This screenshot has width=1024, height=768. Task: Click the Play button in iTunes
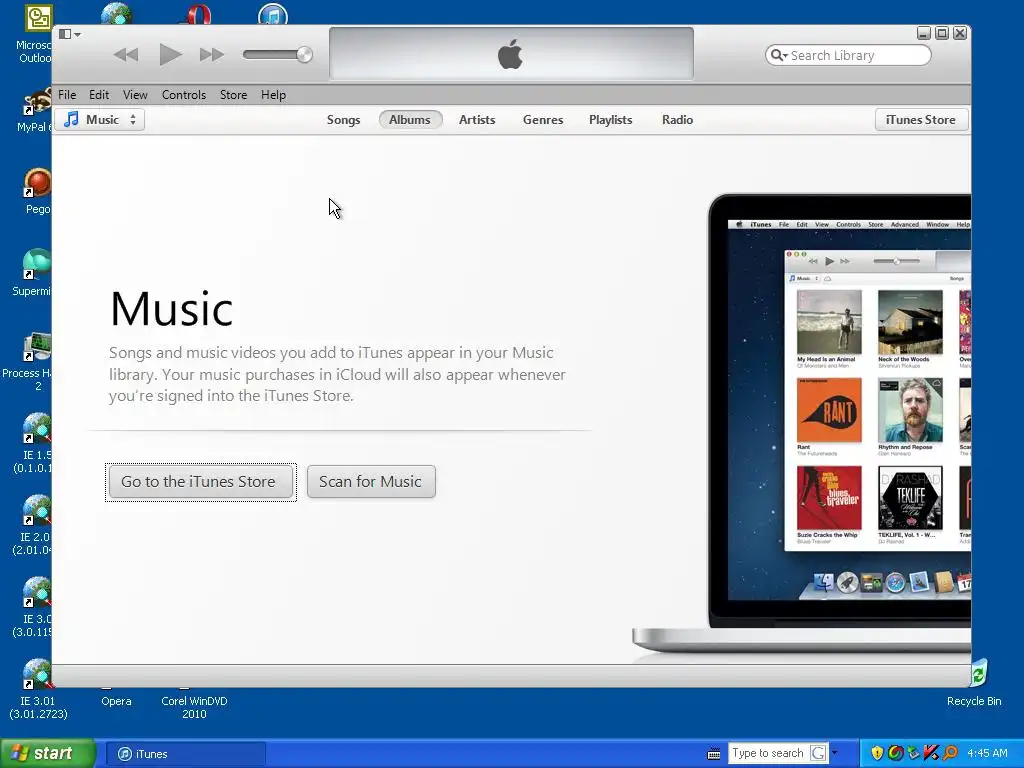point(170,54)
